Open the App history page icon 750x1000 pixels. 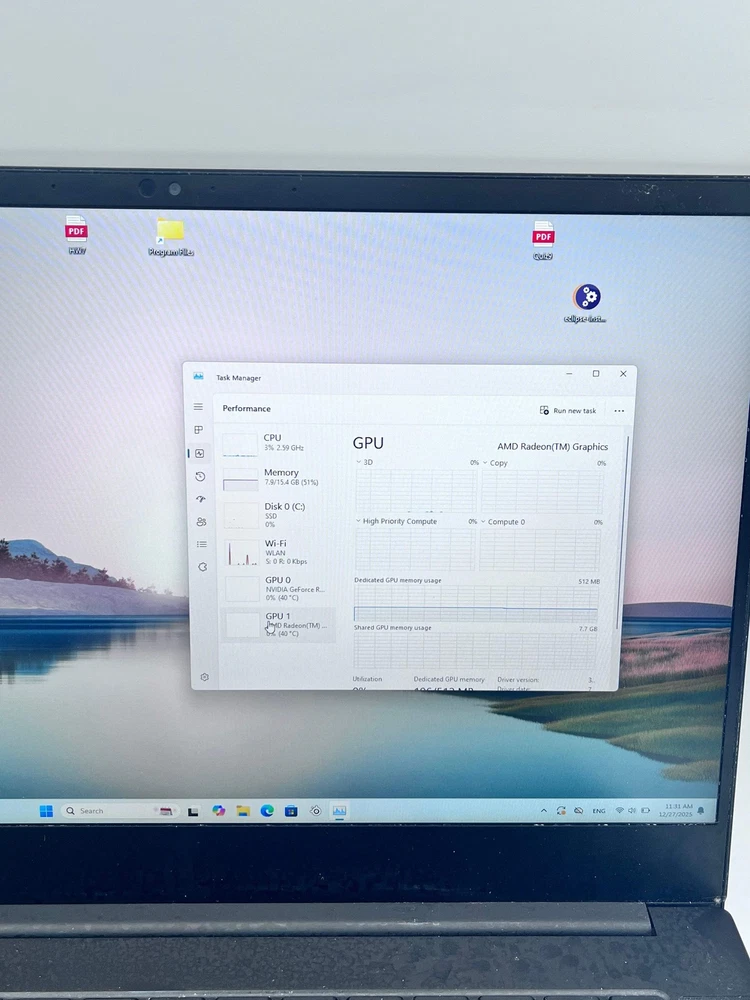[200, 476]
